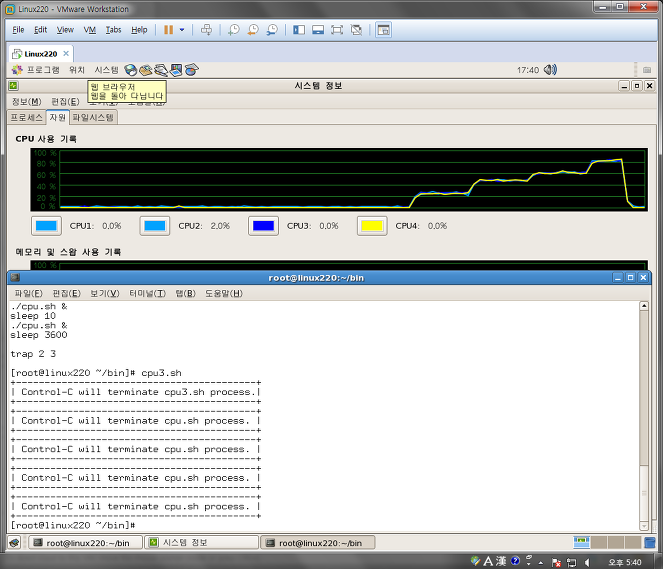
Task: Select the second workspace in switcher
Action: (599, 542)
